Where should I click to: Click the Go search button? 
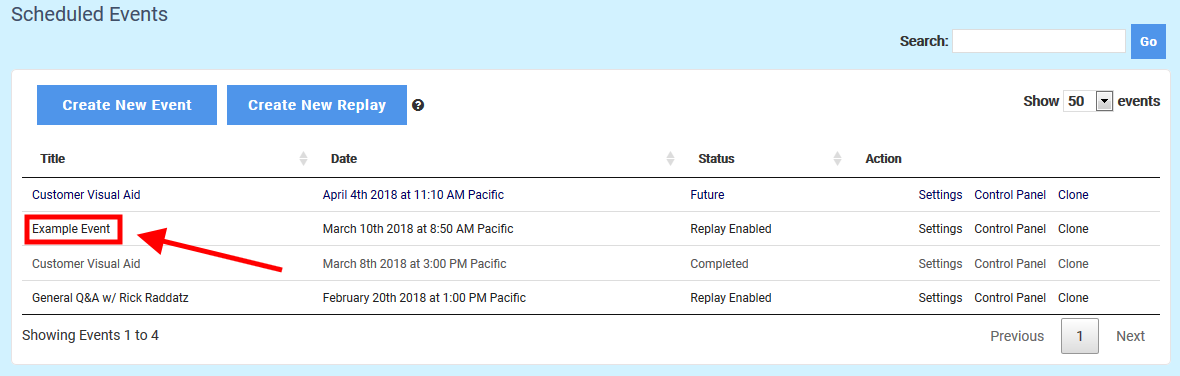coord(1148,42)
